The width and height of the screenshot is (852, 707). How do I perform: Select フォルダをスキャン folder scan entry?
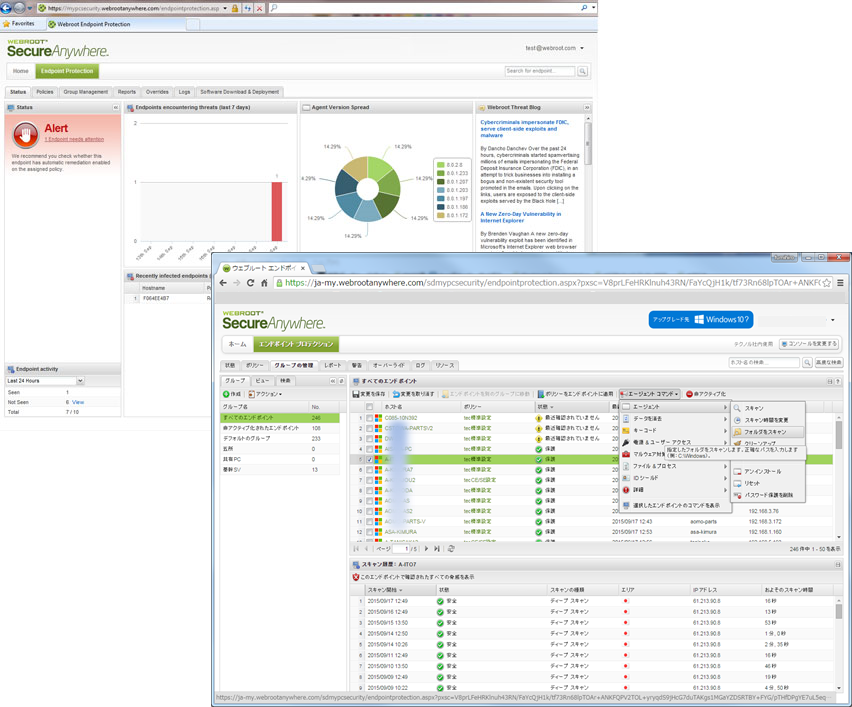(767, 432)
